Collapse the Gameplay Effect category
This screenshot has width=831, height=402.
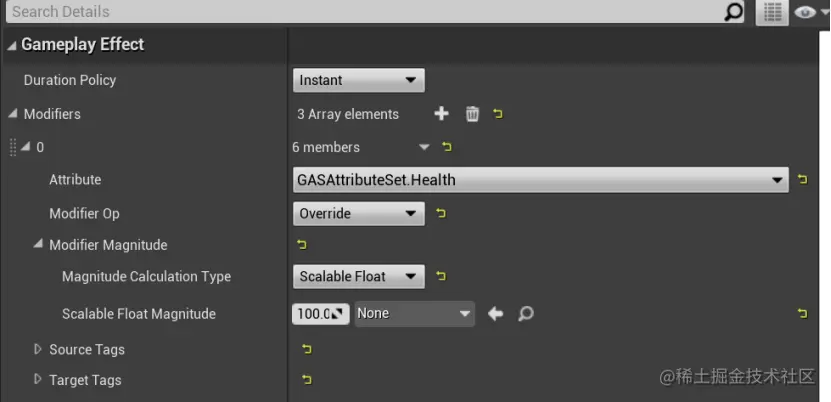point(11,45)
